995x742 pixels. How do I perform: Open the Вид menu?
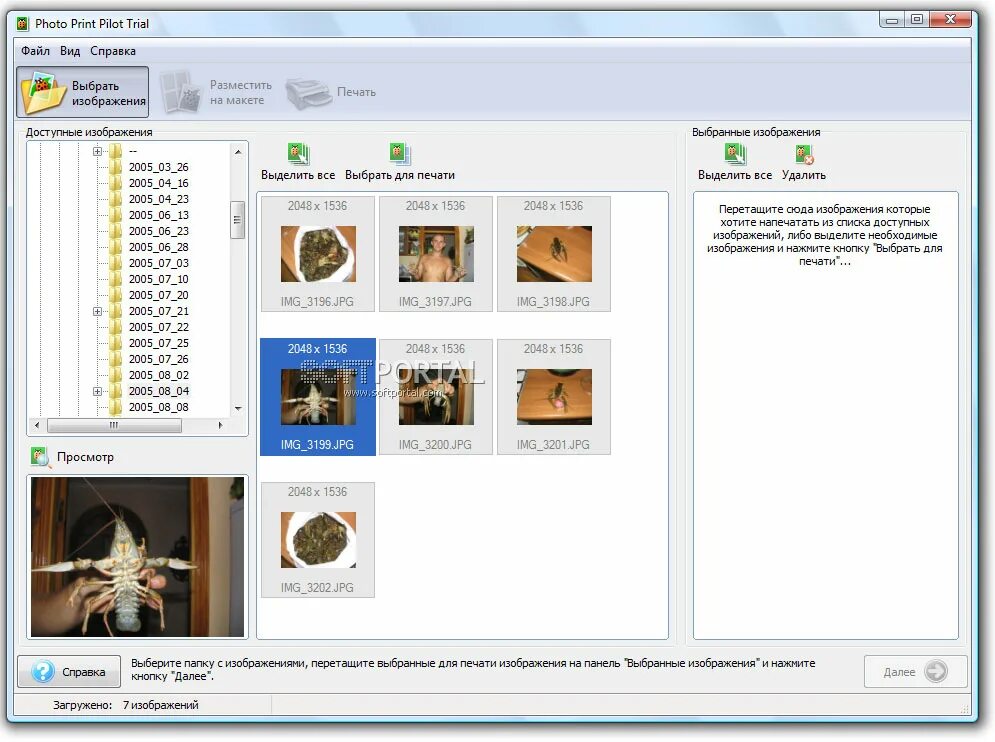pyautogui.click(x=70, y=51)
